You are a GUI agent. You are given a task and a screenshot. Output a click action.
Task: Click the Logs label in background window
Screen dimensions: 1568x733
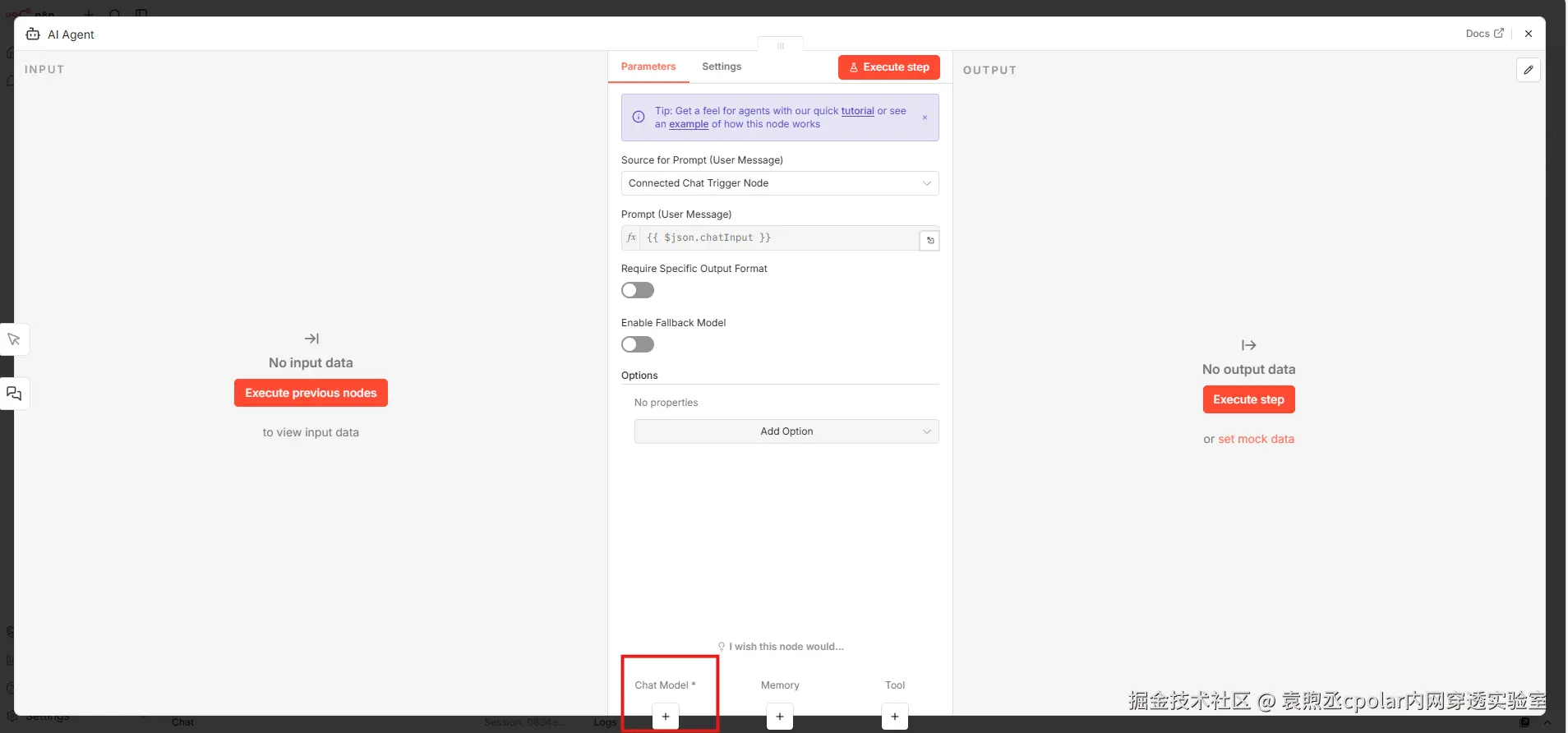tap(605, 722)
